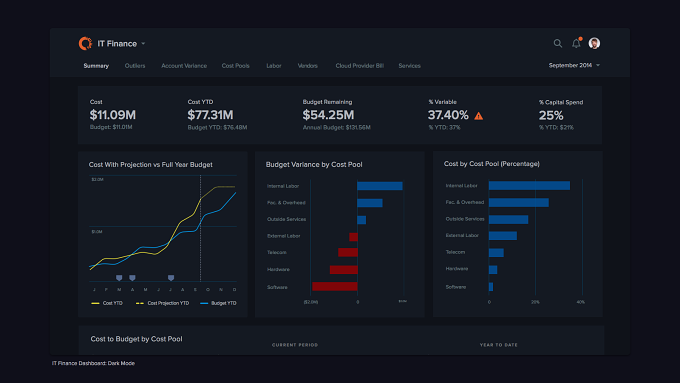Screen dimensions: 680x383
Task: Toggle Budget YTD legend entry
Action: (218, 303)
